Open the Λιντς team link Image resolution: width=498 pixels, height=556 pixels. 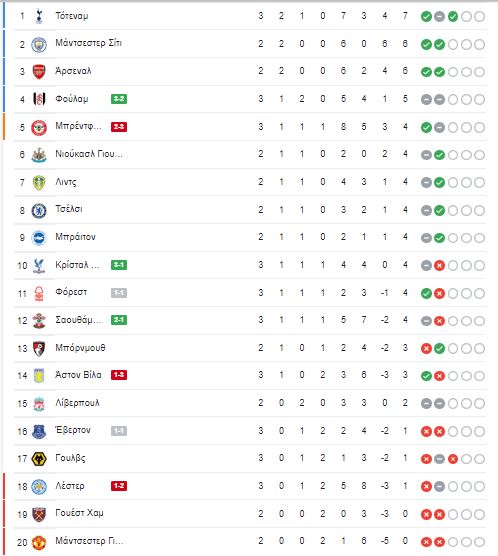coord(66,182)
